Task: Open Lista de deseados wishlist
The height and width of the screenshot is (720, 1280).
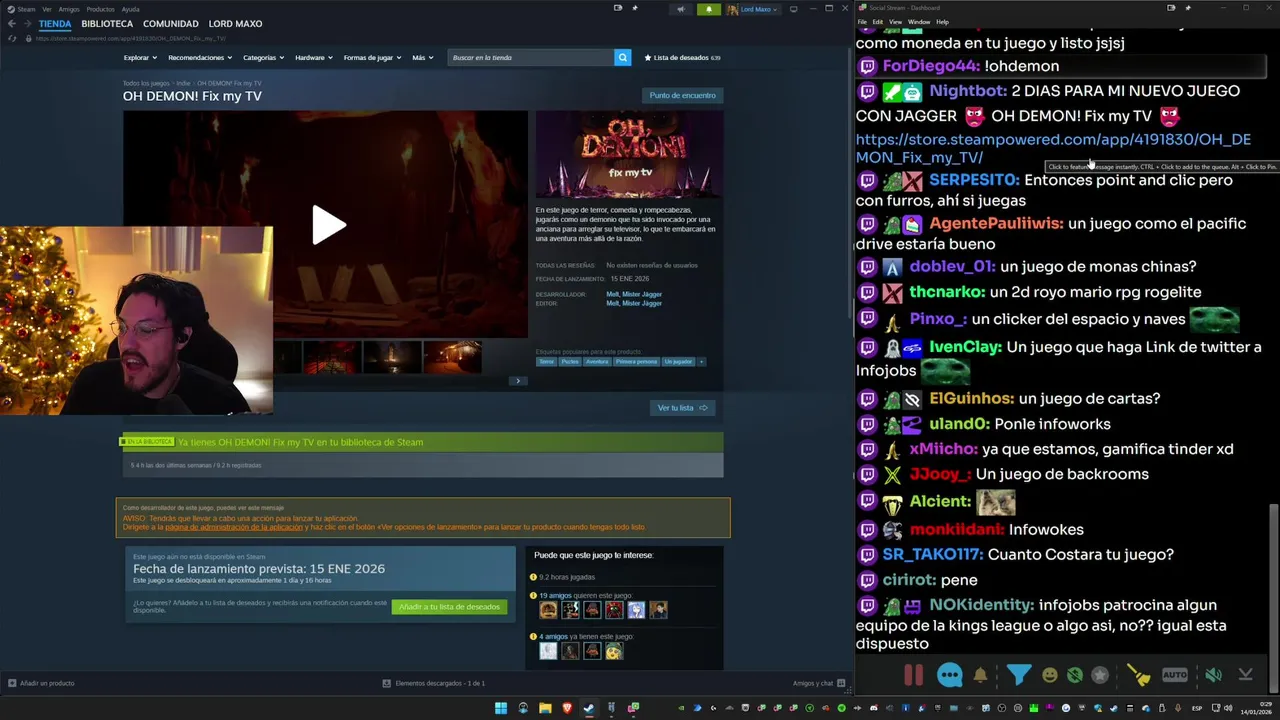Action: (682, 57)
